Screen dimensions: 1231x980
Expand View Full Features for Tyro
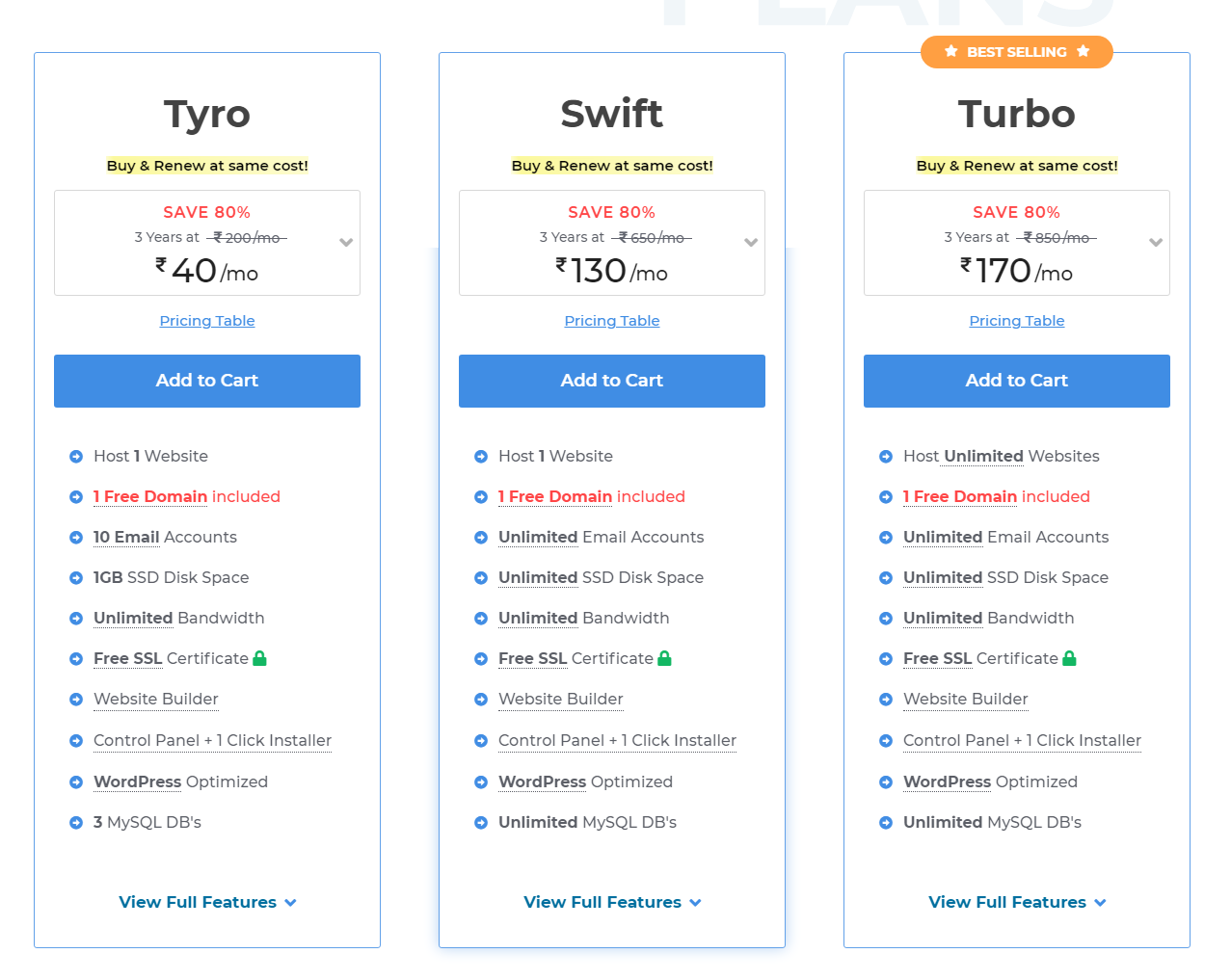click(207, 902)
